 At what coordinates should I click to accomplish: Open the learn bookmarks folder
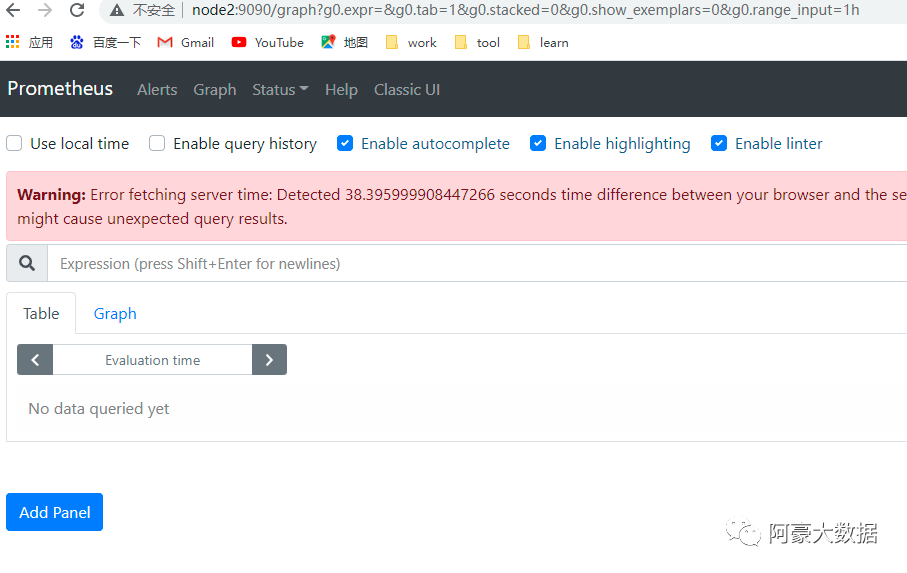point(543,42)
